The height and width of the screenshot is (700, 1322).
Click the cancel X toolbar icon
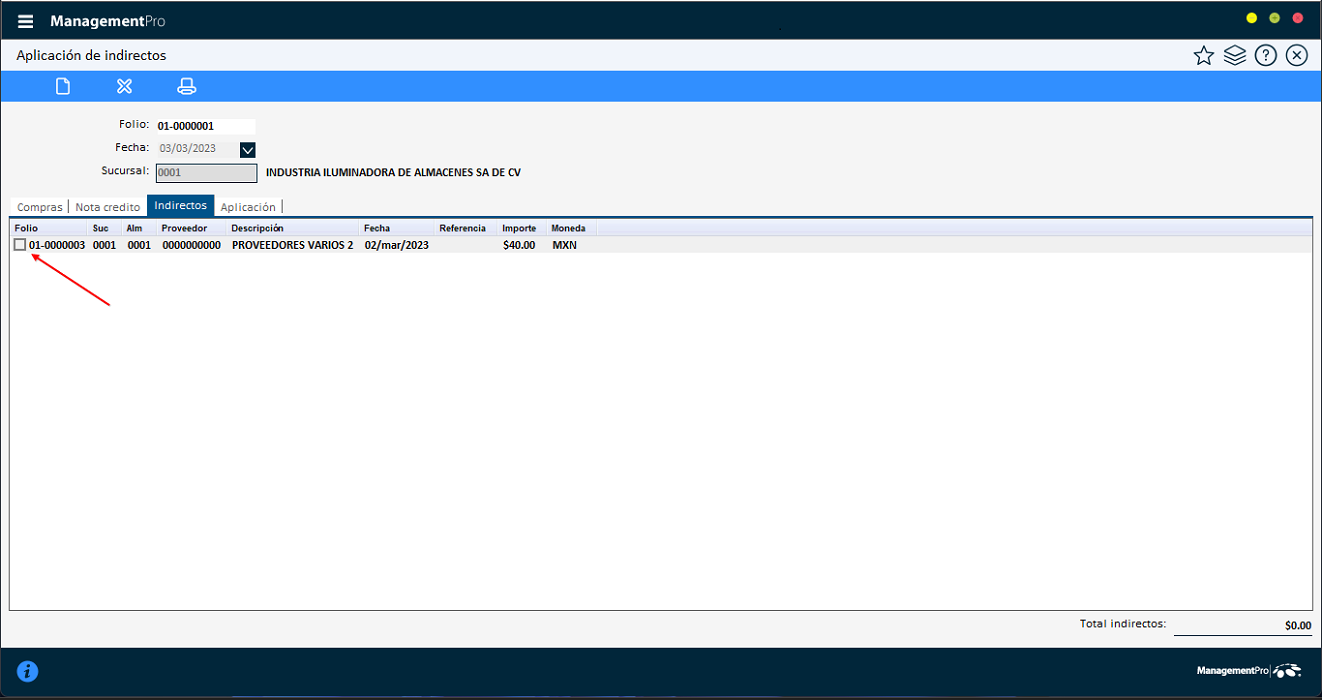[125, 86]
